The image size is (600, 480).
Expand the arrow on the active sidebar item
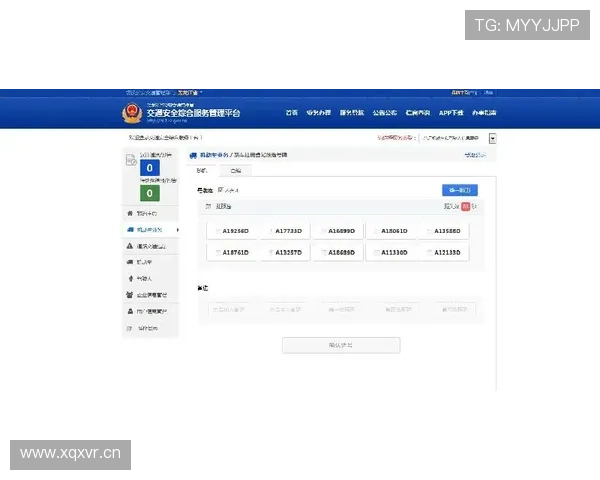178,230
